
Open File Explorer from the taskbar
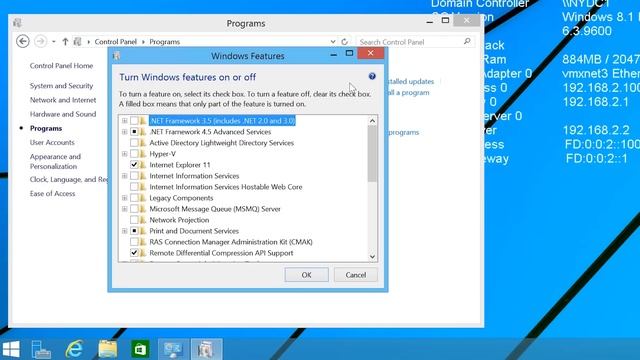[x=108, y=349]
